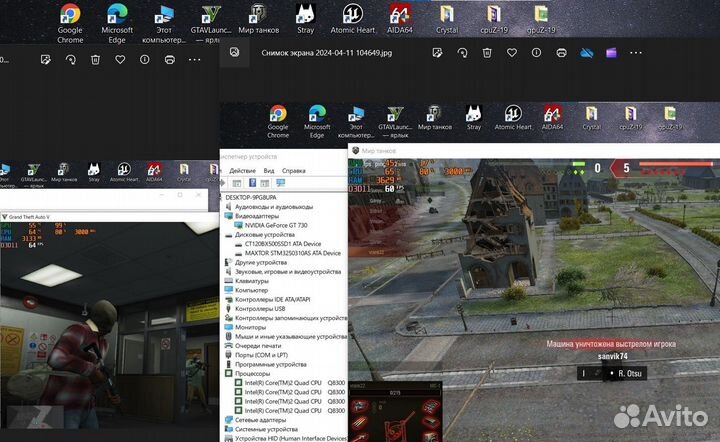Image resolution: width=720 pixels, height=442 pixels.
Task: Open gpuZ-19 archive in the topmost desktop row
Action: pos(541,19)
